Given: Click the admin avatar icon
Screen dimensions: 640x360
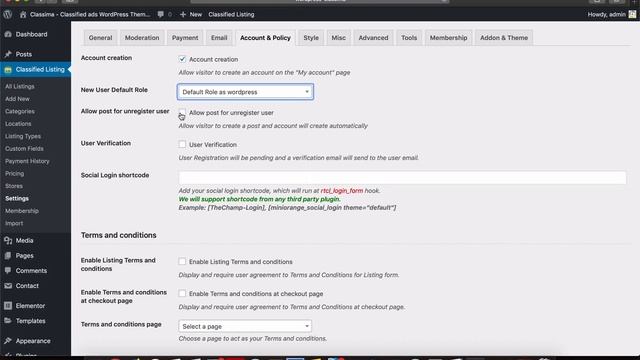Looking at the screenshot, I should pos(632,14).
